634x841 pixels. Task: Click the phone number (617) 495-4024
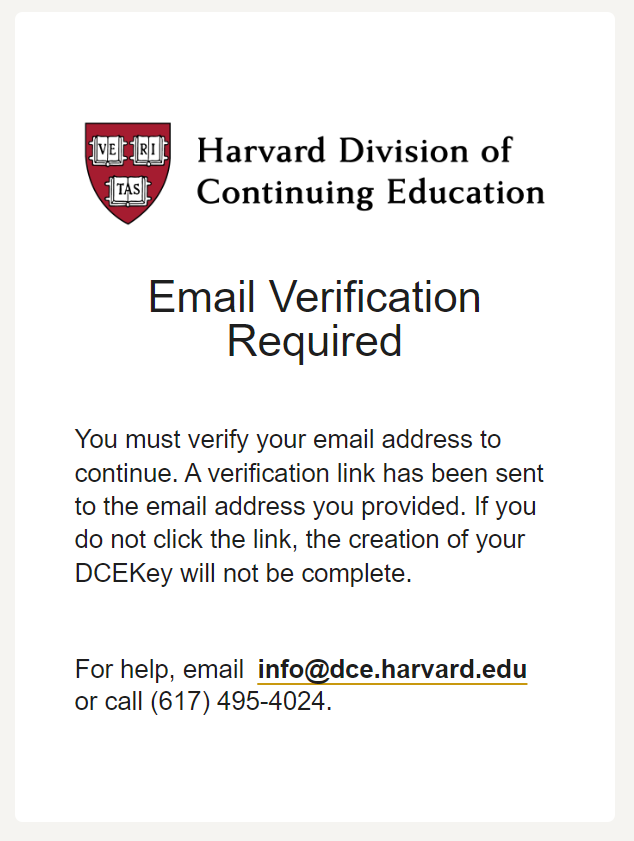point(239,701)
